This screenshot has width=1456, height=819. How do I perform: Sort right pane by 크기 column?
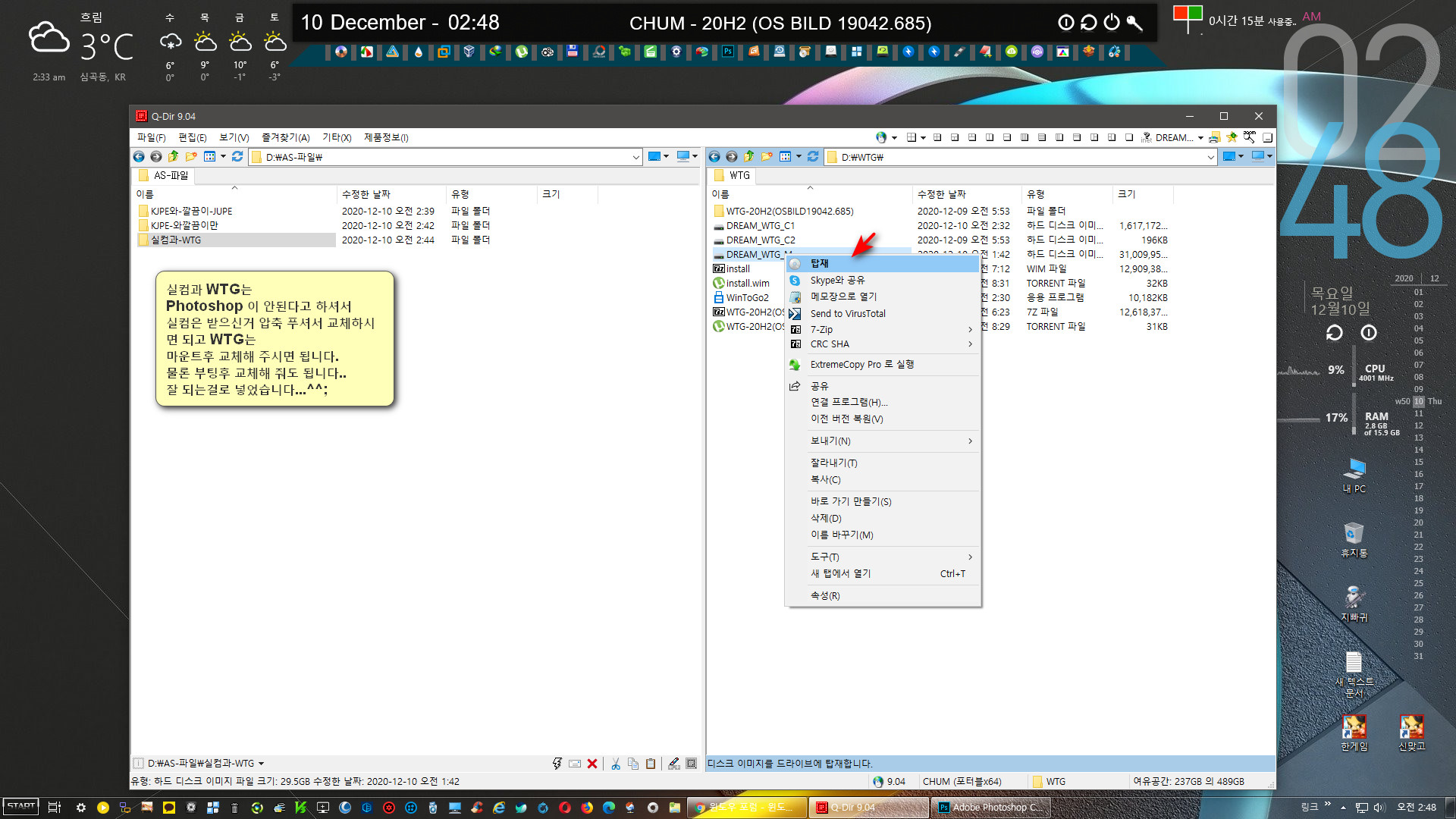point(1143,194)
